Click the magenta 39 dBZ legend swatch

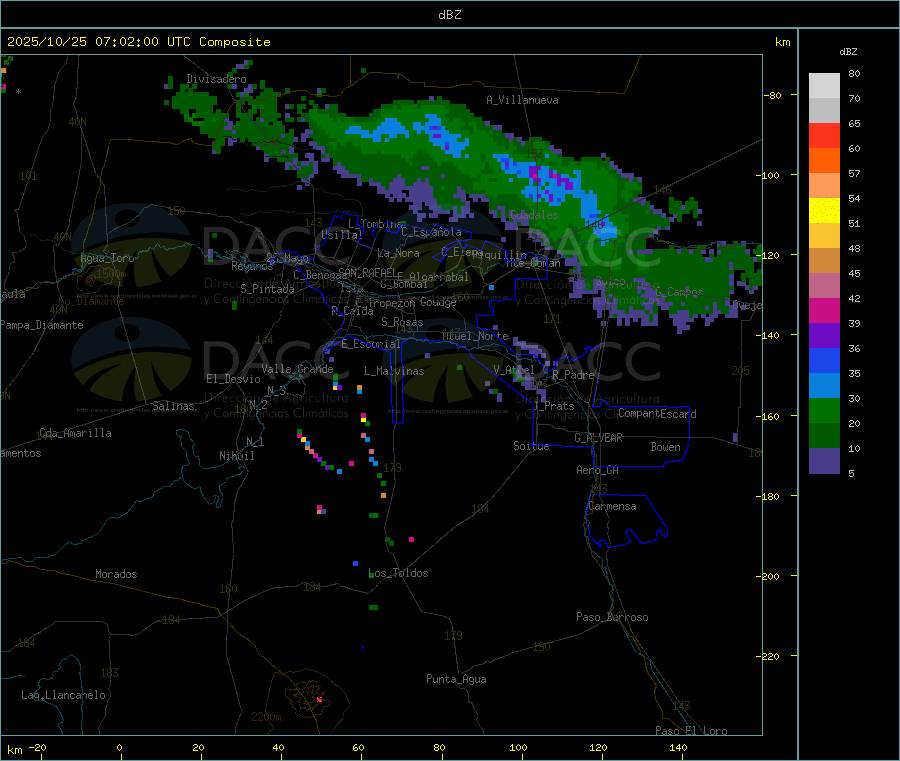(824, 310)
